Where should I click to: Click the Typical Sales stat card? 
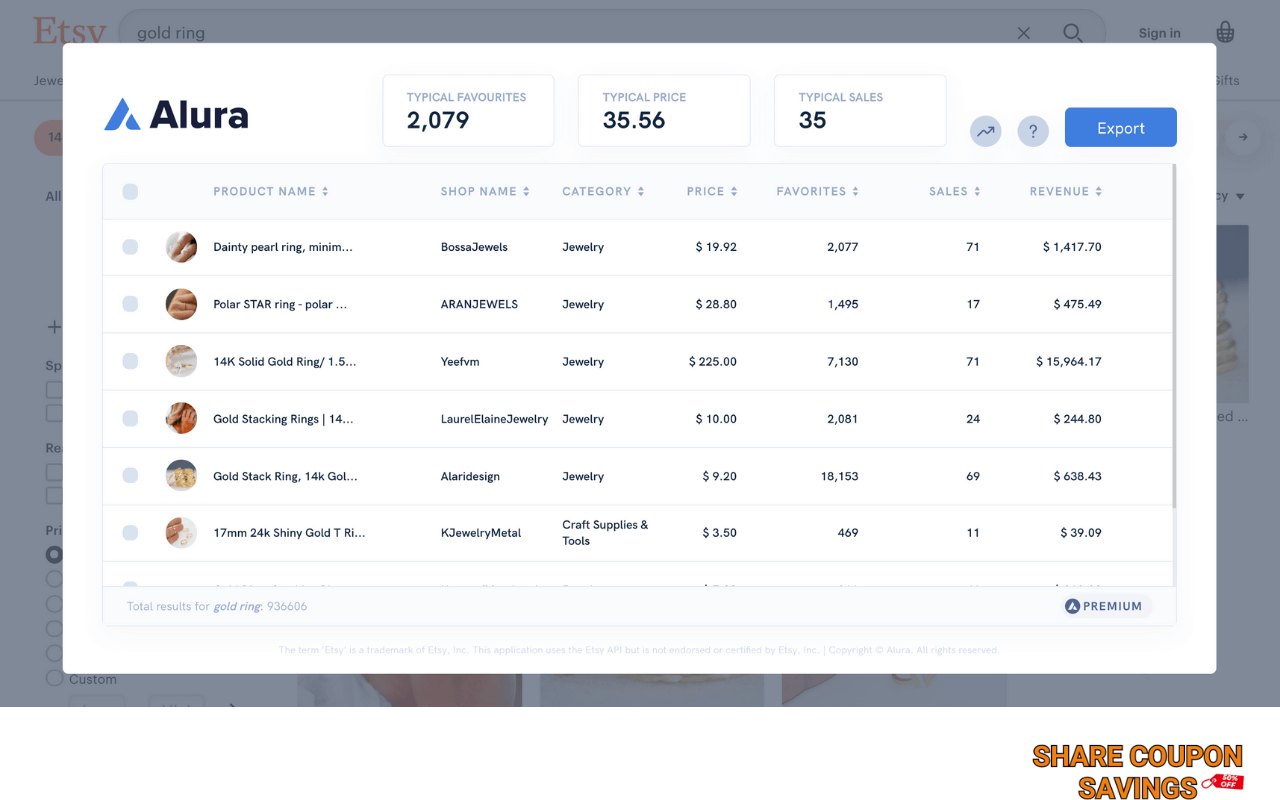pyautogui.click(x=860, y=111)
